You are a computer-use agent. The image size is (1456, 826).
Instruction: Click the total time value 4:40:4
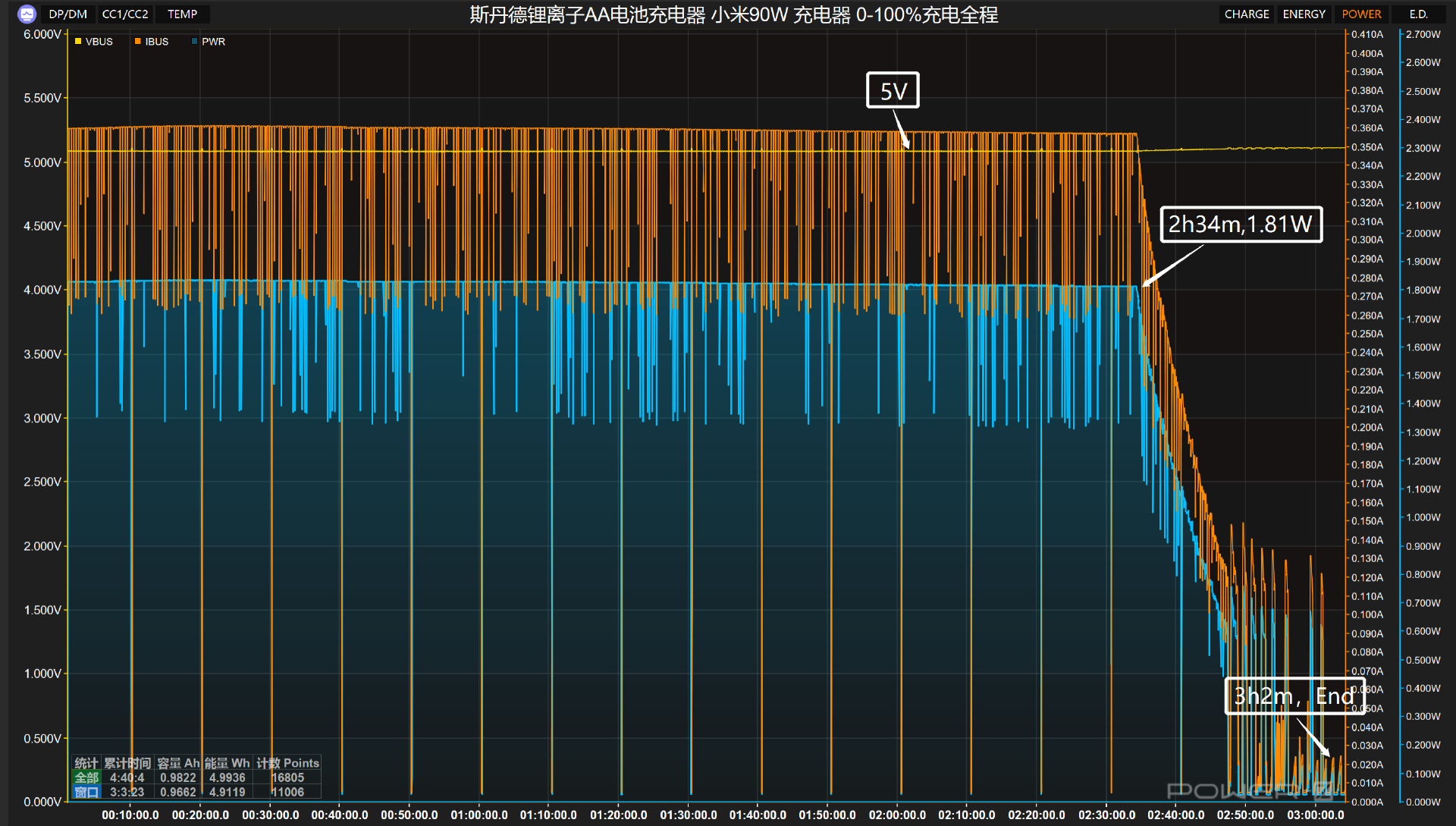coord(127,777)
